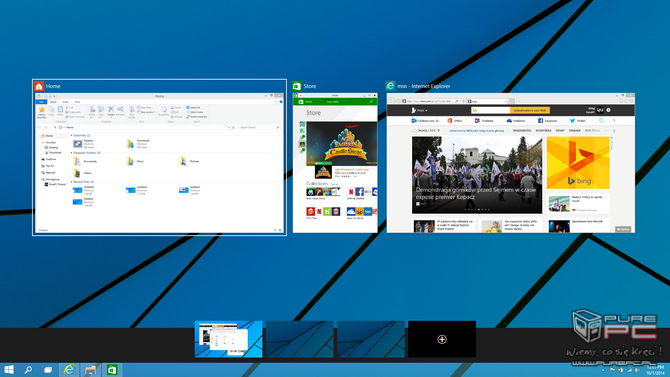Click the Task View taskbar icon
Viewport: 670px width, 377px height.
tap(48, 370)
